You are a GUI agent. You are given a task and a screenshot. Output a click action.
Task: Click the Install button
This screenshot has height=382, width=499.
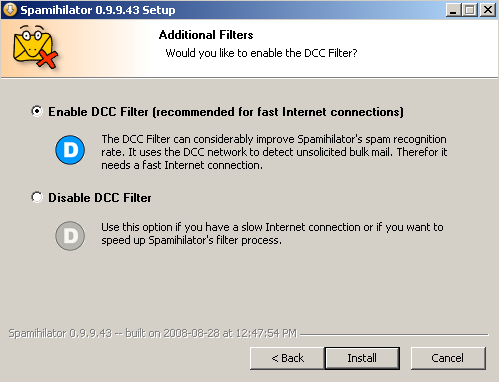coord(362,358)
